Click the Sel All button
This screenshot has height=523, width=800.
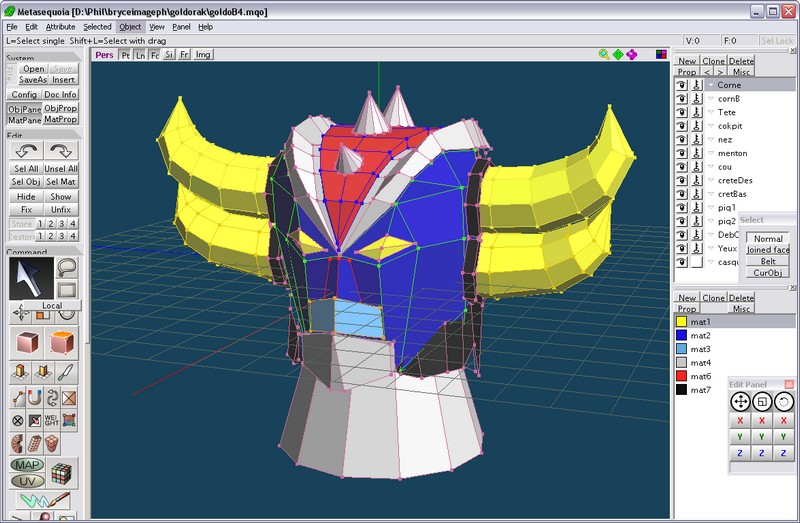[26, 168]
